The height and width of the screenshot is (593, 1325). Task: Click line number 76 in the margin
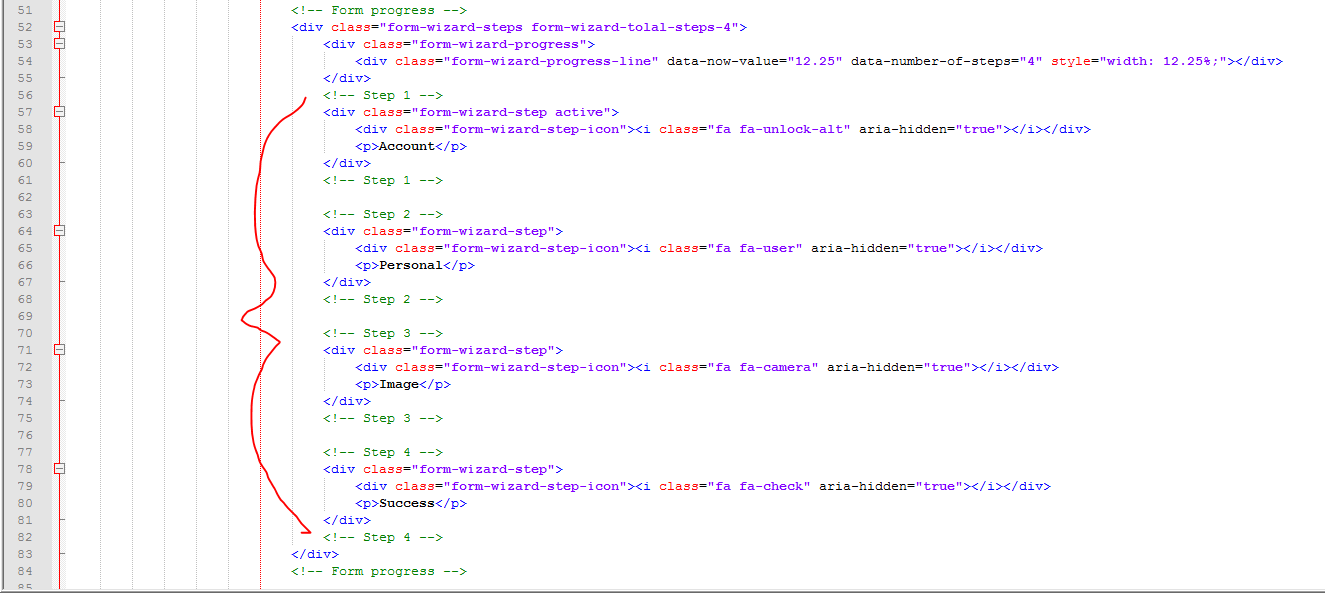25,435
